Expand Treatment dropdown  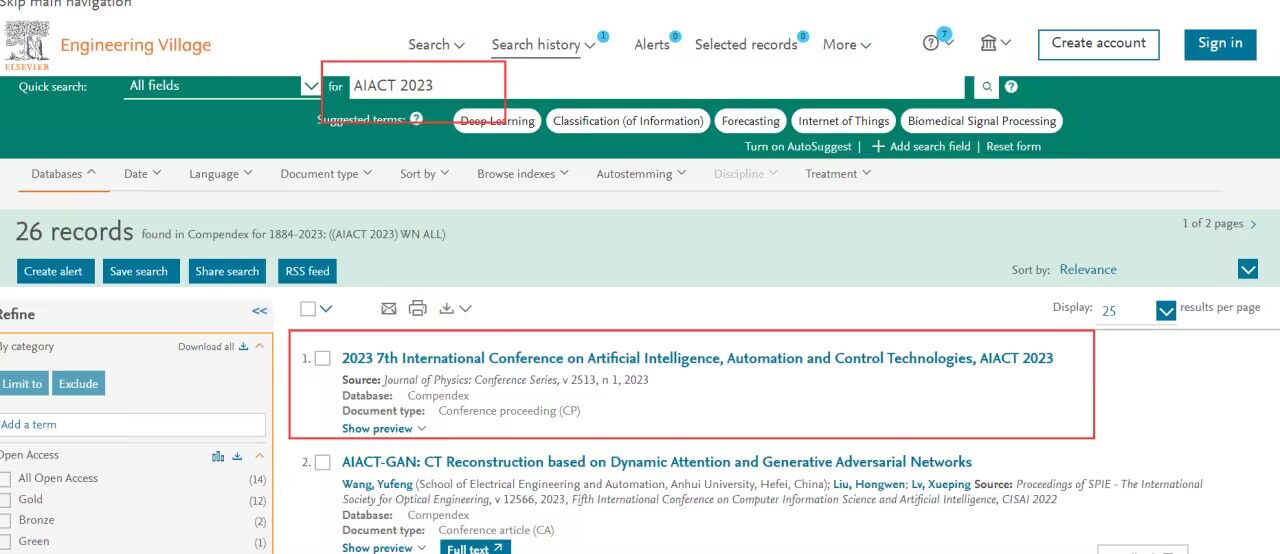click(838, 174)
